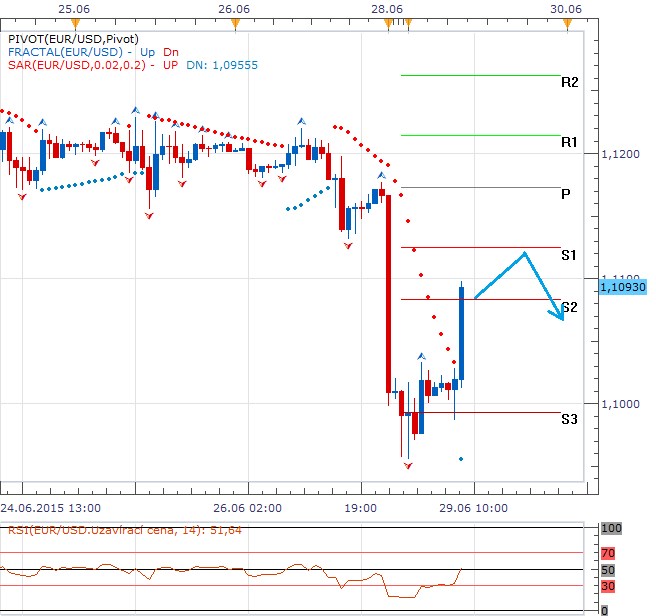Select the orange marker below 26.06

coord(232,24)
